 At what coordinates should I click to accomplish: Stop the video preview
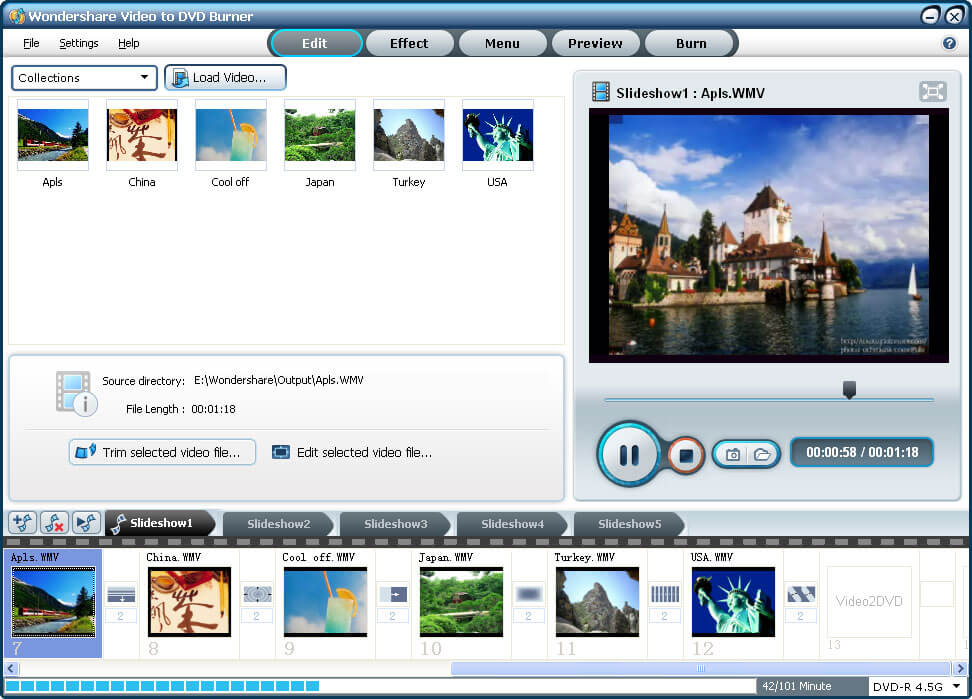click(x=686, y=455)
